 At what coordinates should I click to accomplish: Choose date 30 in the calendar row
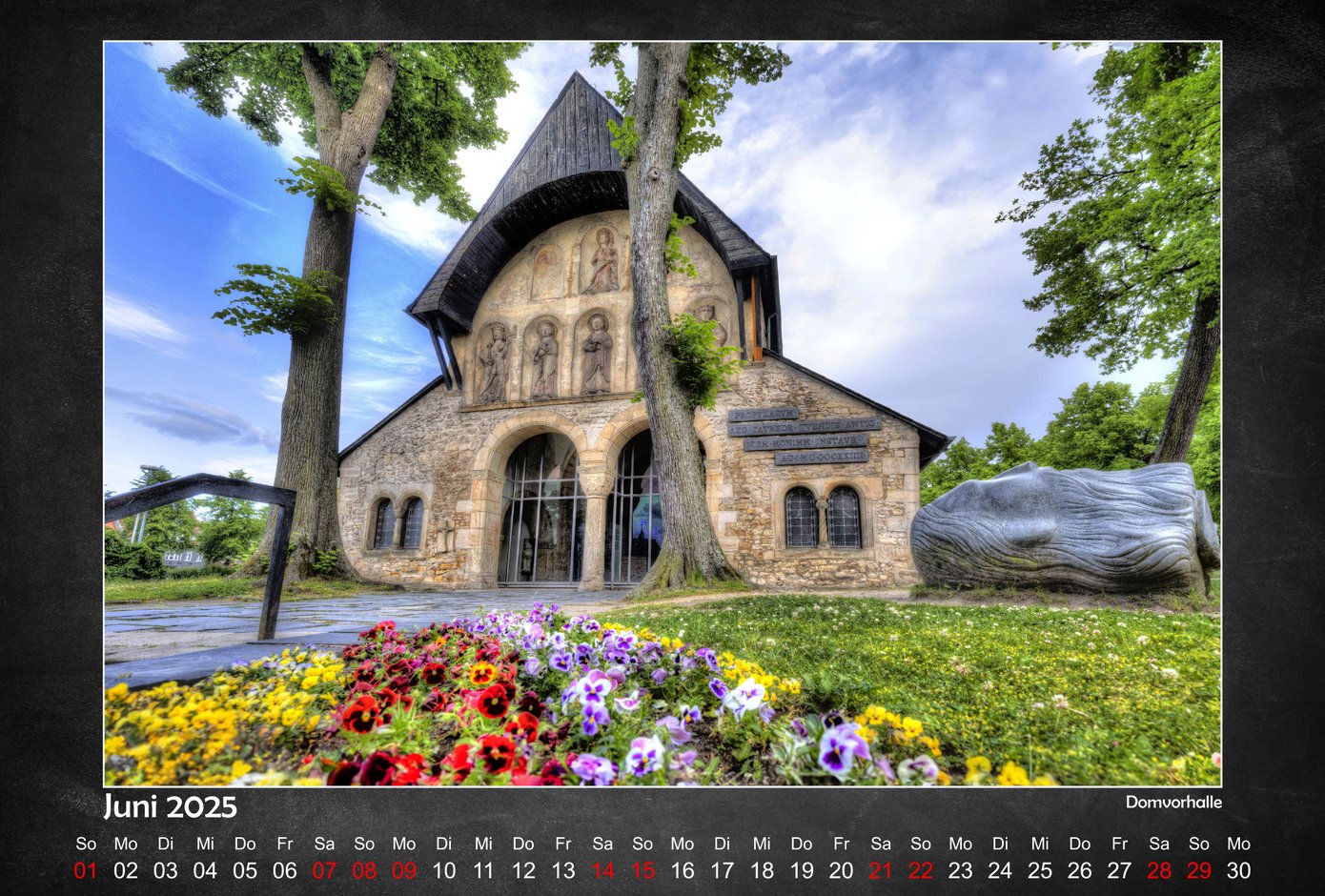click(x=1238, y=870)
